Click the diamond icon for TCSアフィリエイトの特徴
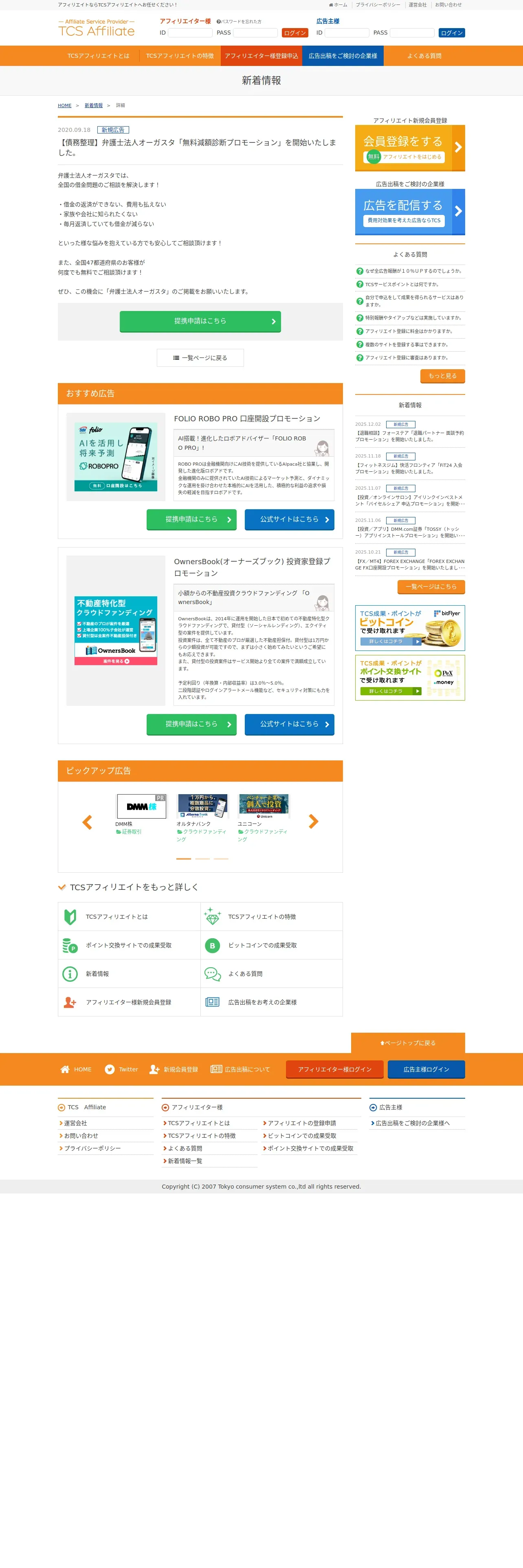This screenshot has height=1568, width=523. [x=213, y=917]
